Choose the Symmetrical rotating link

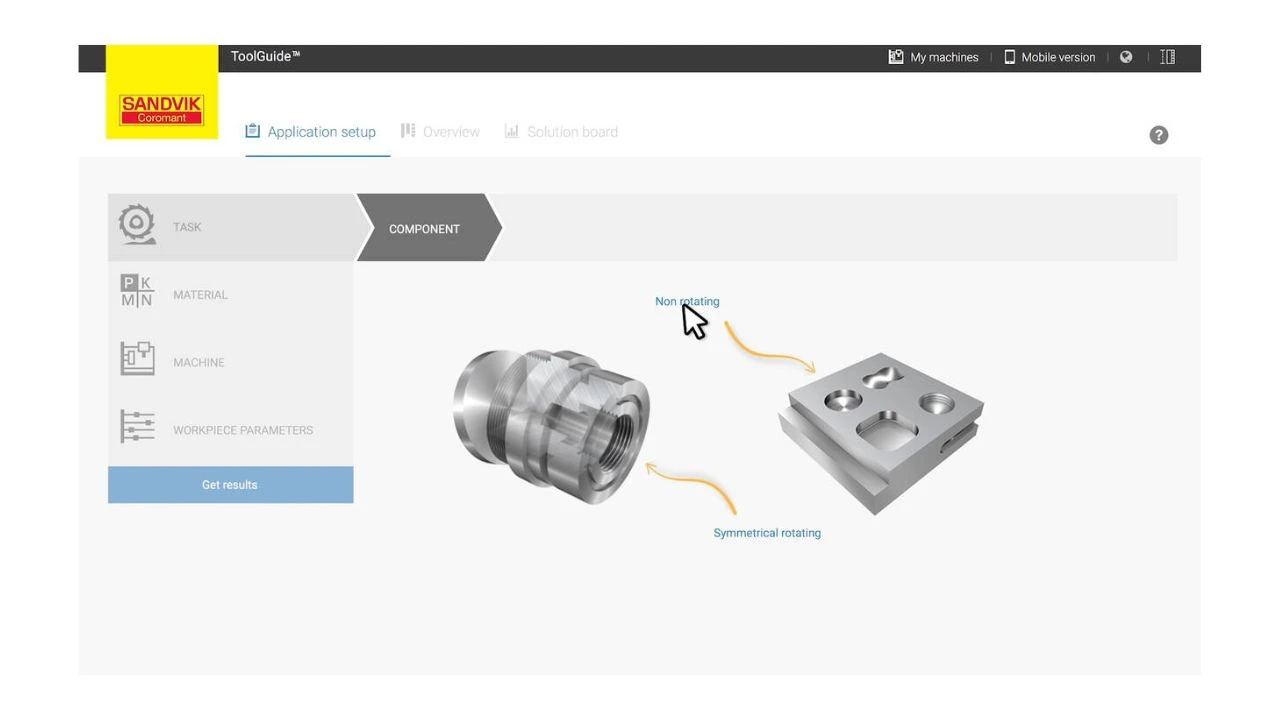point(767,533)
